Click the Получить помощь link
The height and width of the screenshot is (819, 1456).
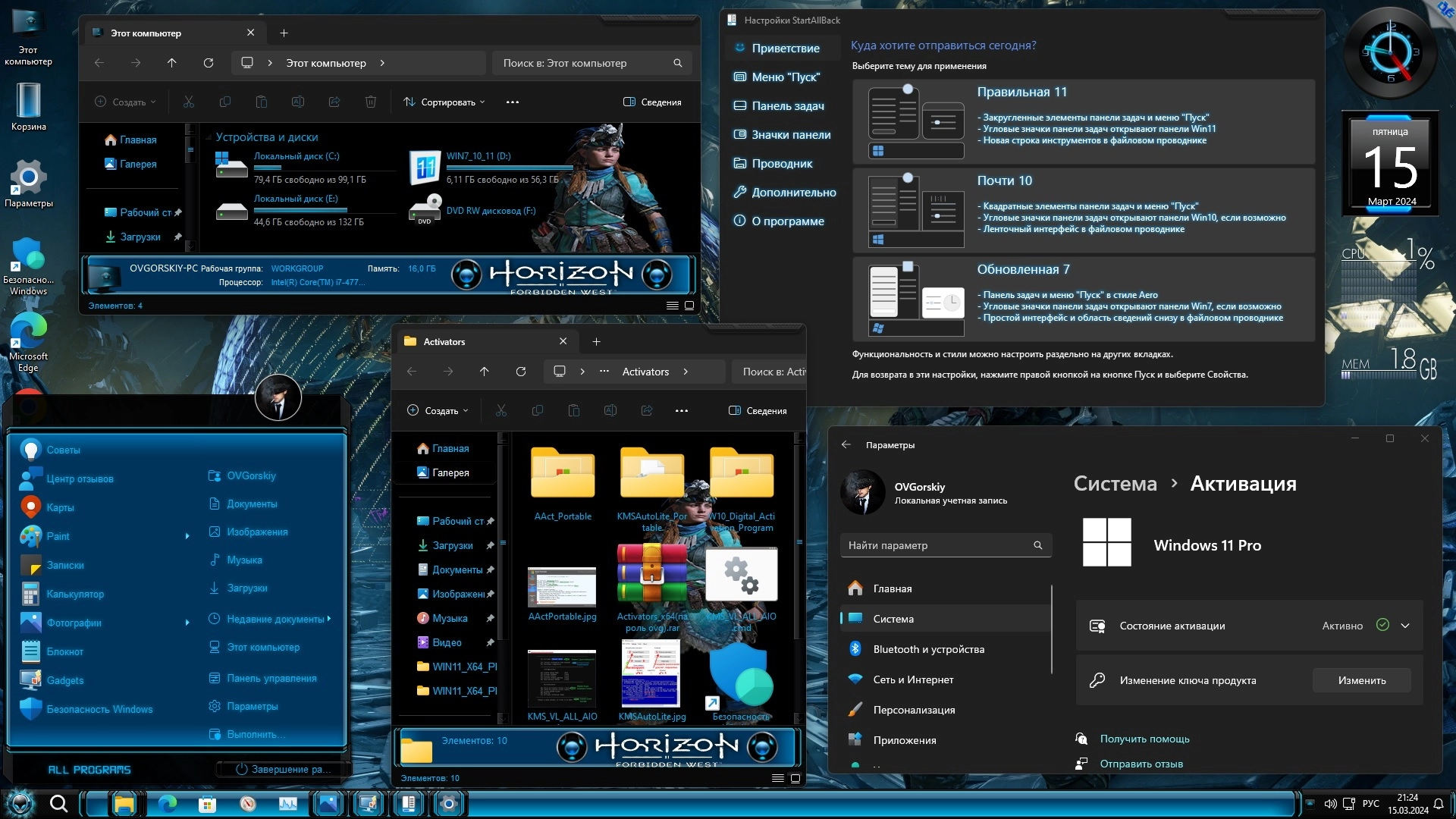pos(1144,739)
